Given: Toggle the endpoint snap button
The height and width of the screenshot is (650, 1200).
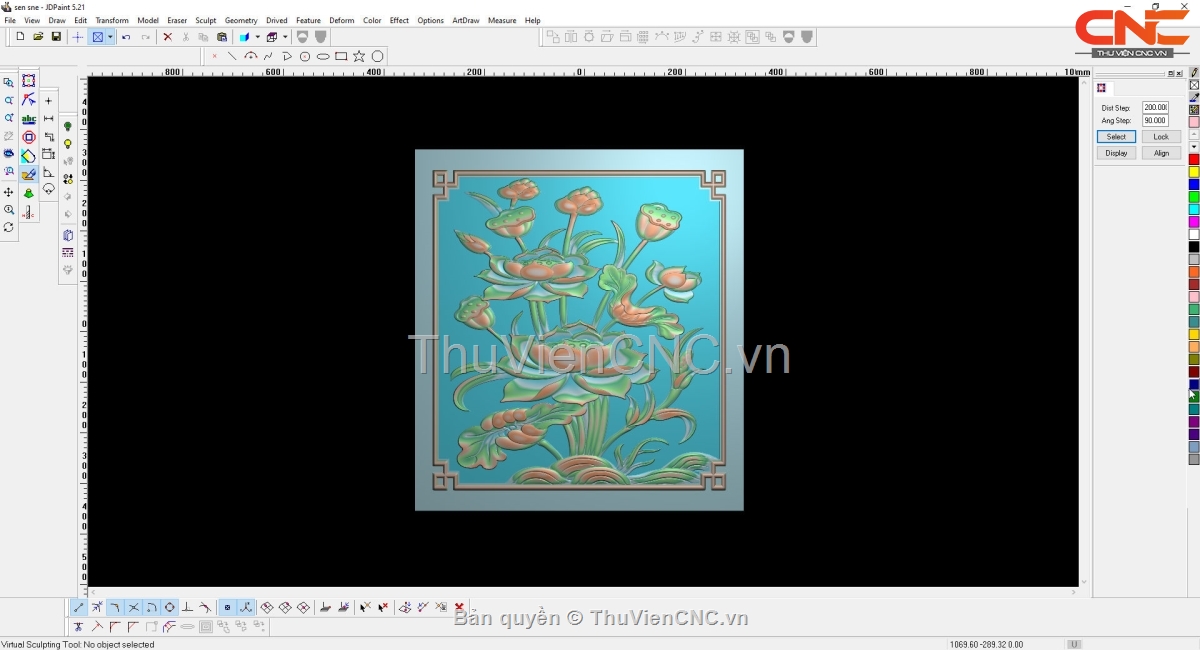Looking at the screenshot, I should click(x=79, y=607).
